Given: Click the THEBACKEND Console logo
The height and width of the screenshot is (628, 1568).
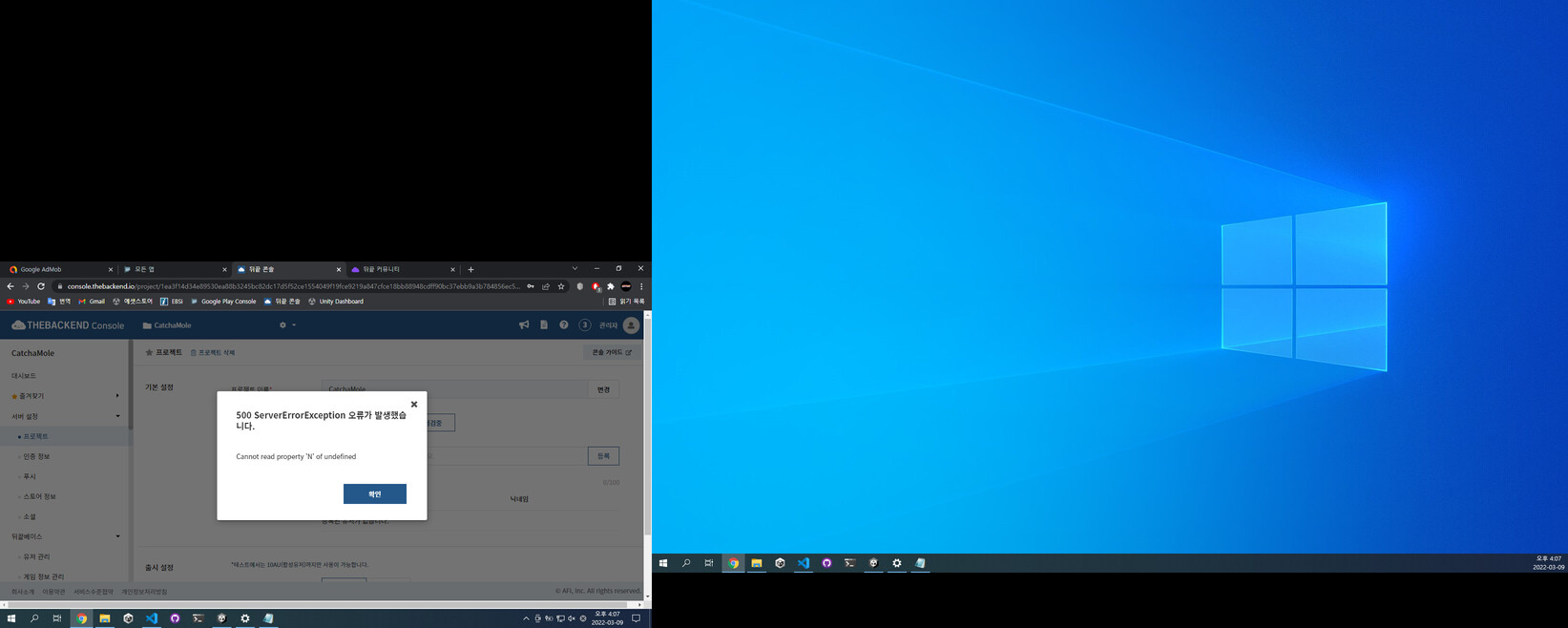Looking at the screenshot, I should point(68,325).
